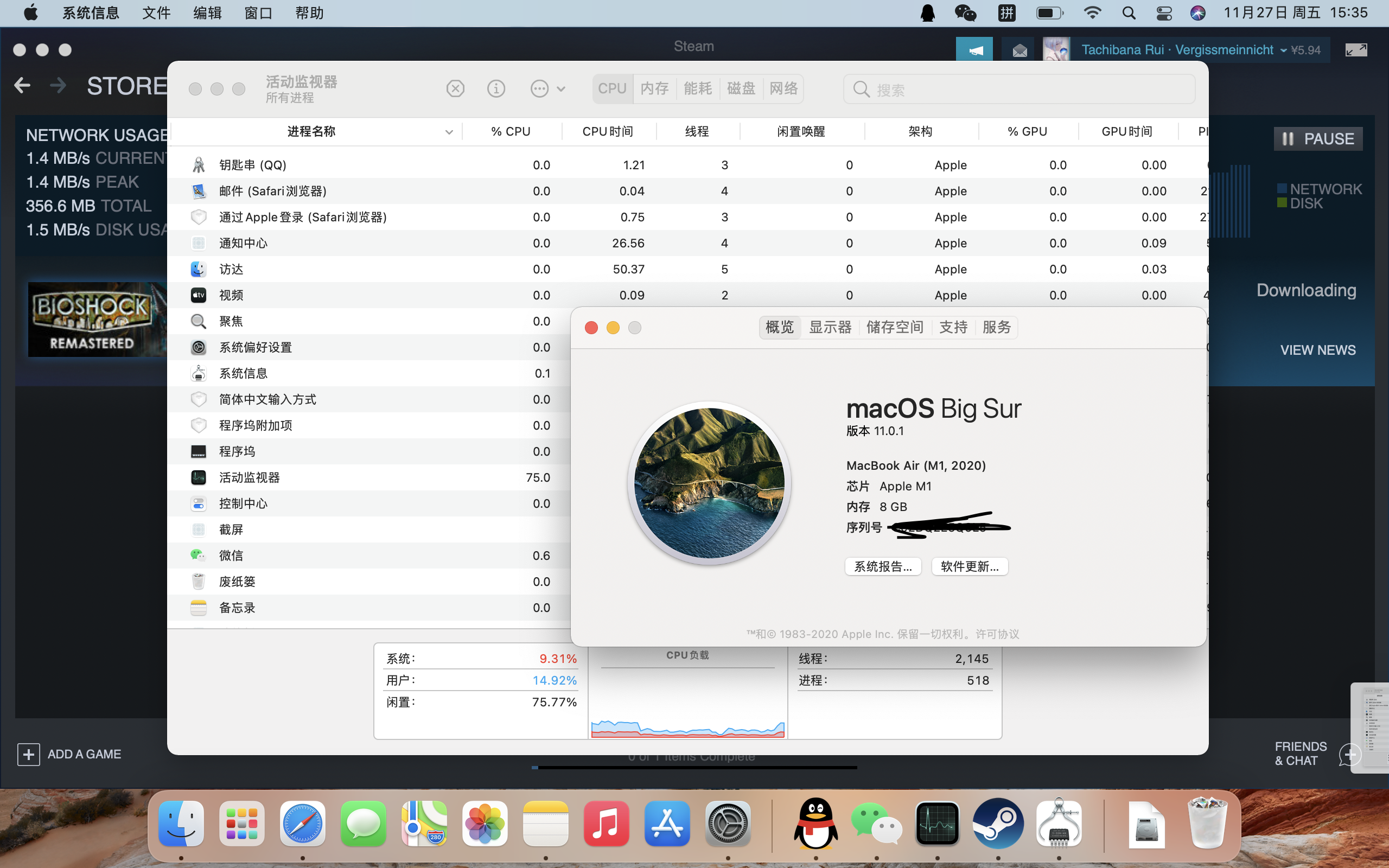The image size is (1389, 868).
Task: Open Spotlight search from the menu bar
Action: (x=1129, y=12)
